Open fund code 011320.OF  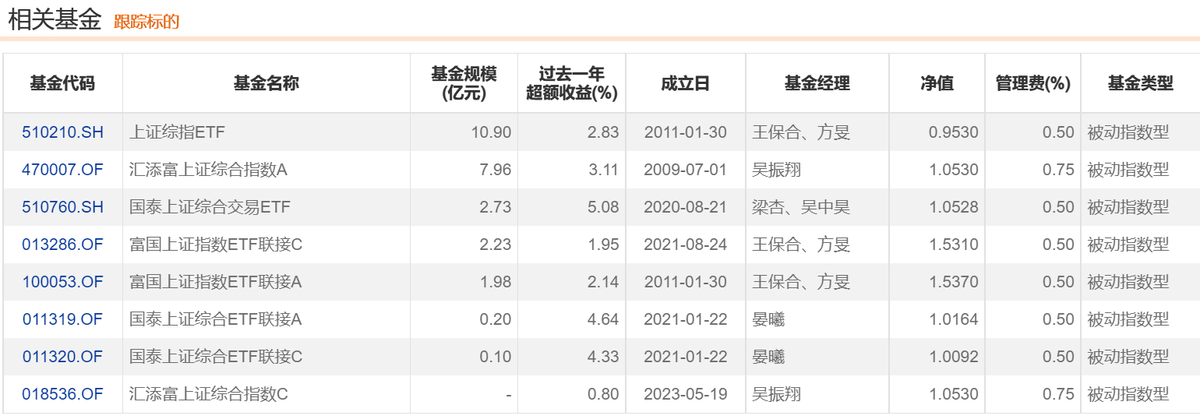point(62,357)
